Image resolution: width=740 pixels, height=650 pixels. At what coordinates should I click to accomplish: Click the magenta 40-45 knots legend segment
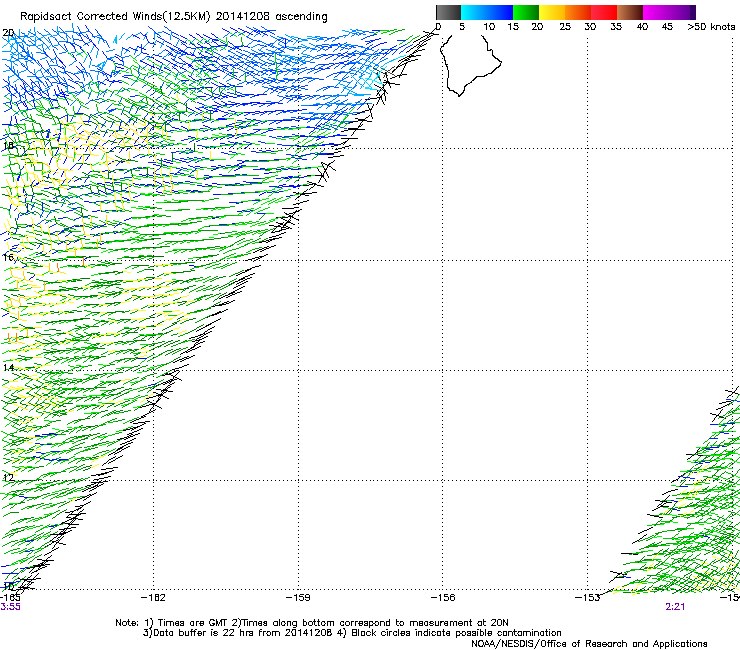click(656, 12)
